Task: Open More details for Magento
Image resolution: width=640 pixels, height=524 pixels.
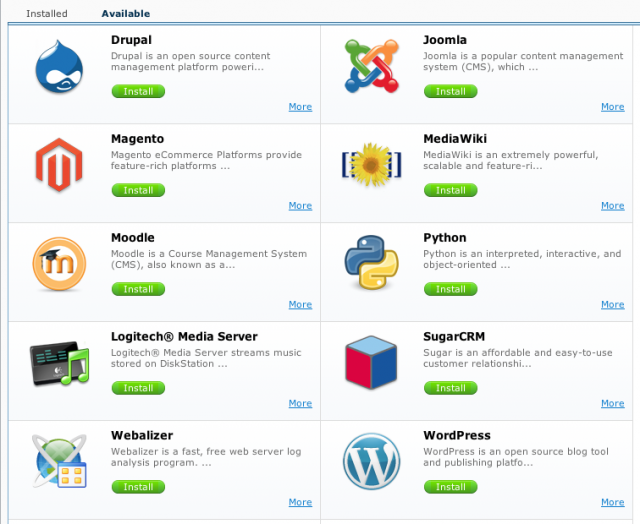Action: click(300, 206)
